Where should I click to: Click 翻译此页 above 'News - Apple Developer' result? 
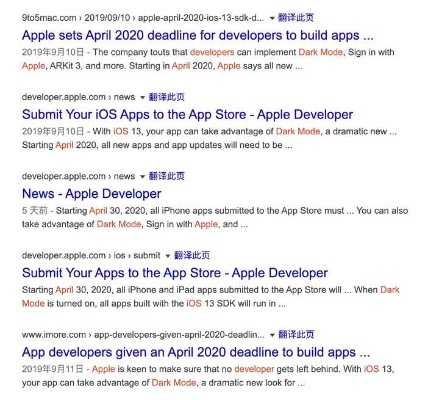166,176
